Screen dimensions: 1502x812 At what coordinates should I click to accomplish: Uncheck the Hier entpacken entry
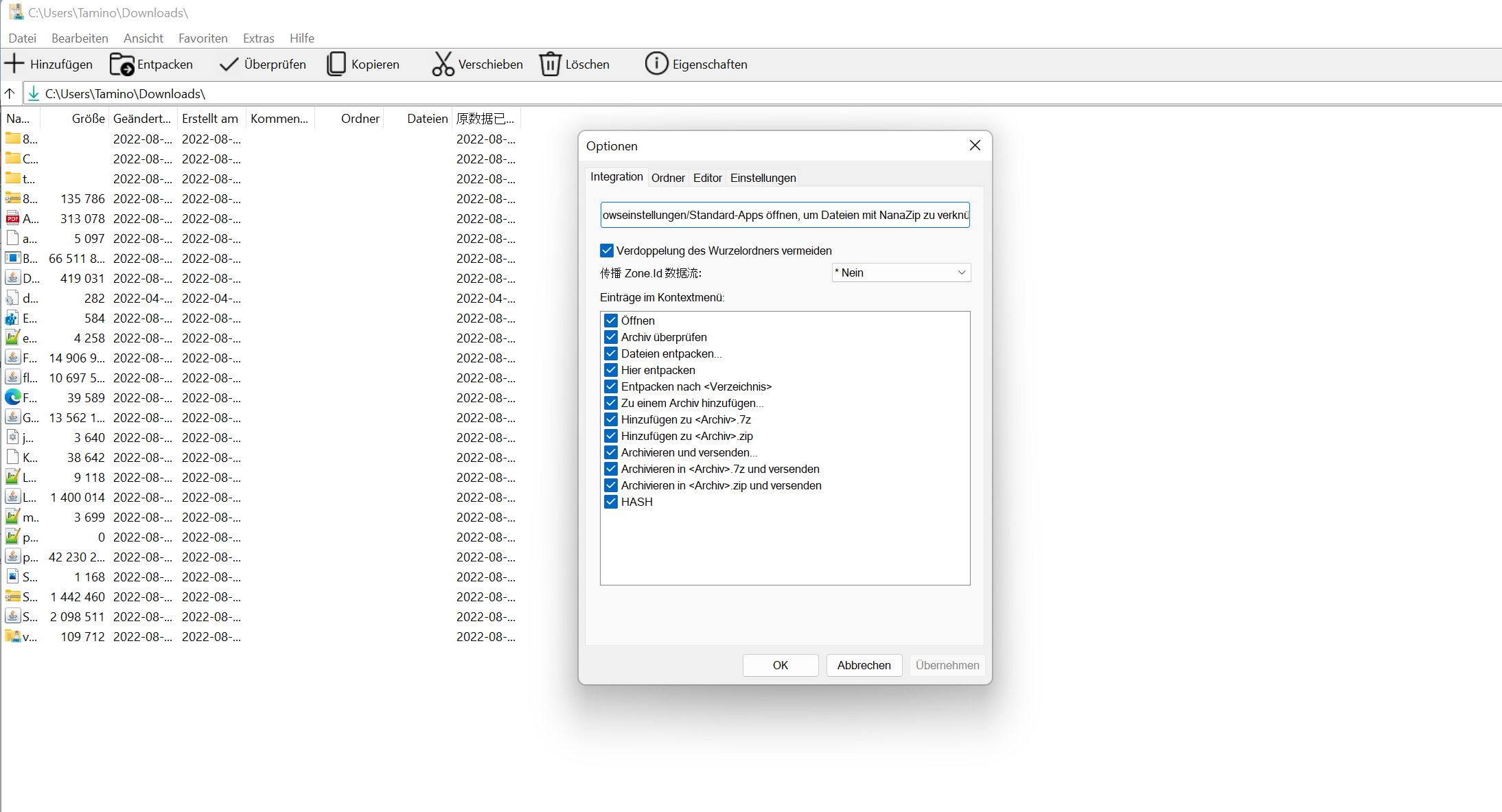tap(611, 370)
